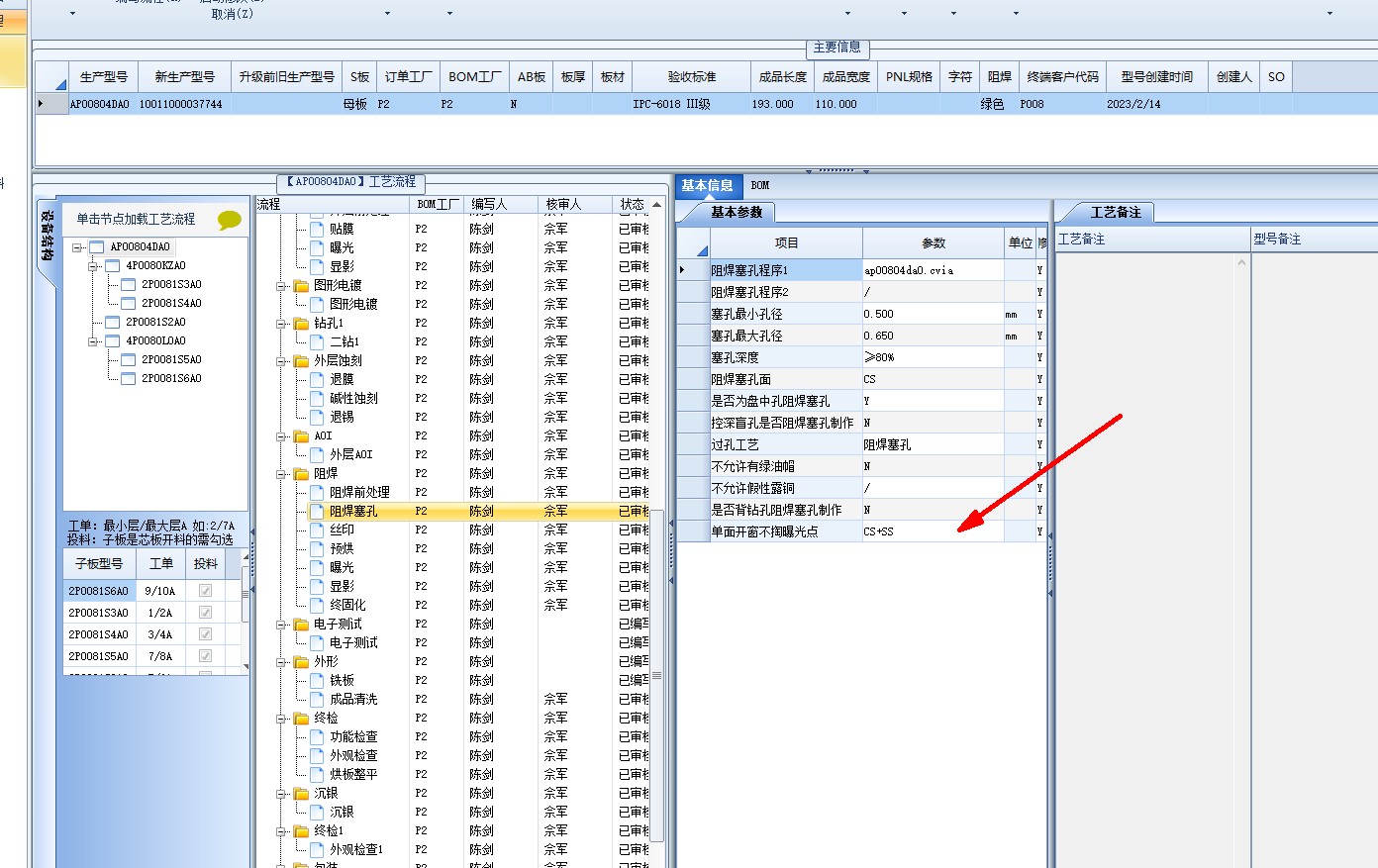Toggle 投料 checkbox for 2P0081S5A0
The height and width of the screenshot is (868, 1378).
tap(205, 655)
